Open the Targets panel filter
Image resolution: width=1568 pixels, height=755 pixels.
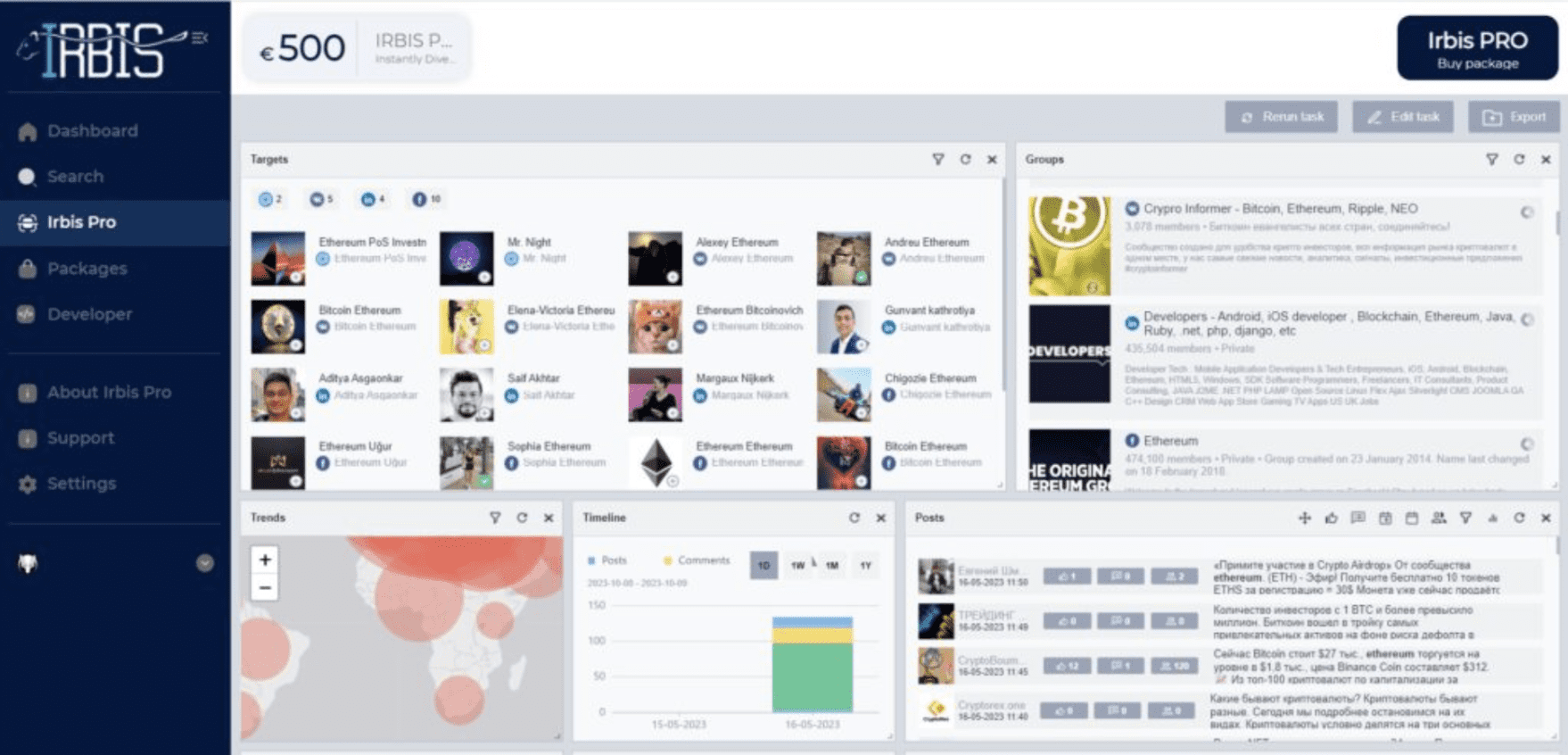pyautogui.click(x=938, y=160)
